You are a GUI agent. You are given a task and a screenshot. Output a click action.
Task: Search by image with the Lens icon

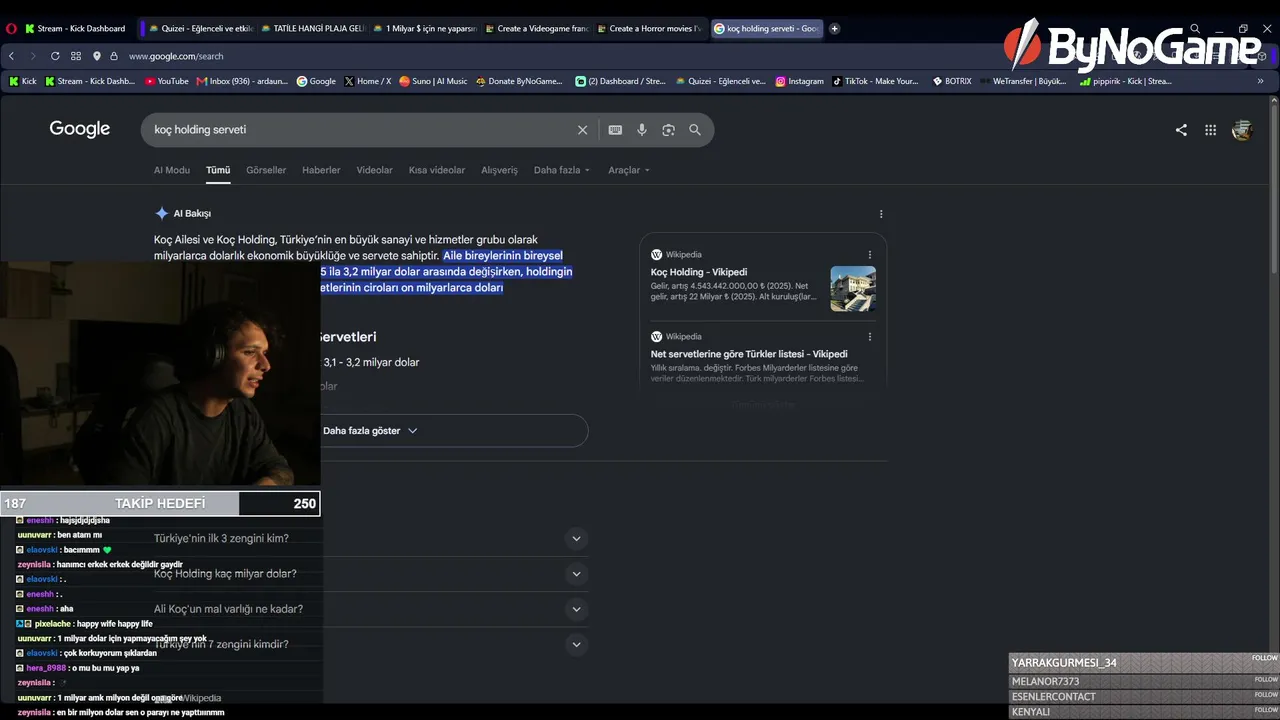(x=668, y=130)
